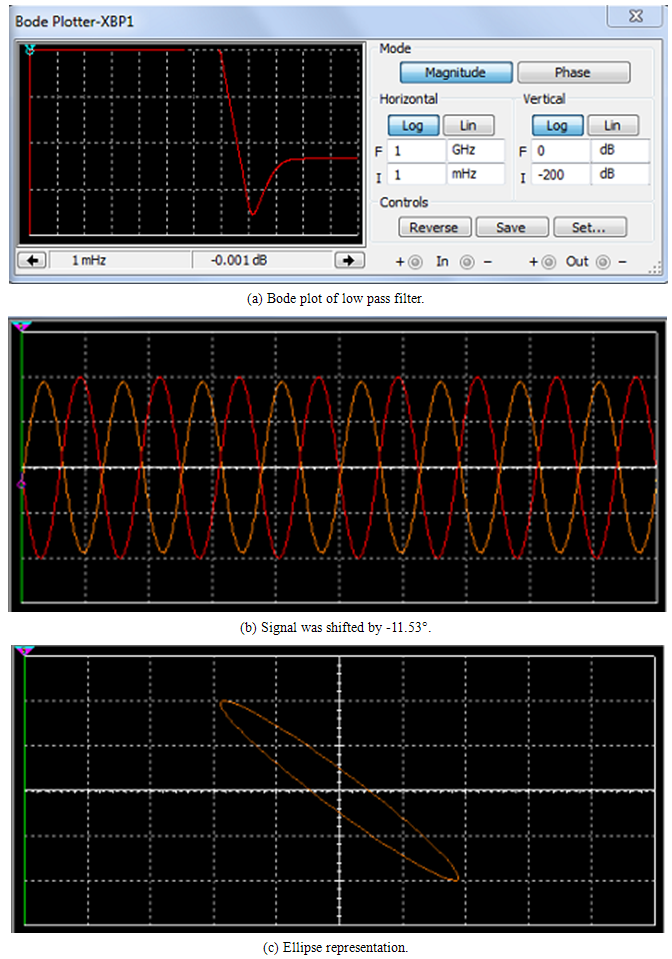The width and height of the screenshot is (672, 959).
Task: Open the GHz horizontal final unit field
Action: click(475, 151)
